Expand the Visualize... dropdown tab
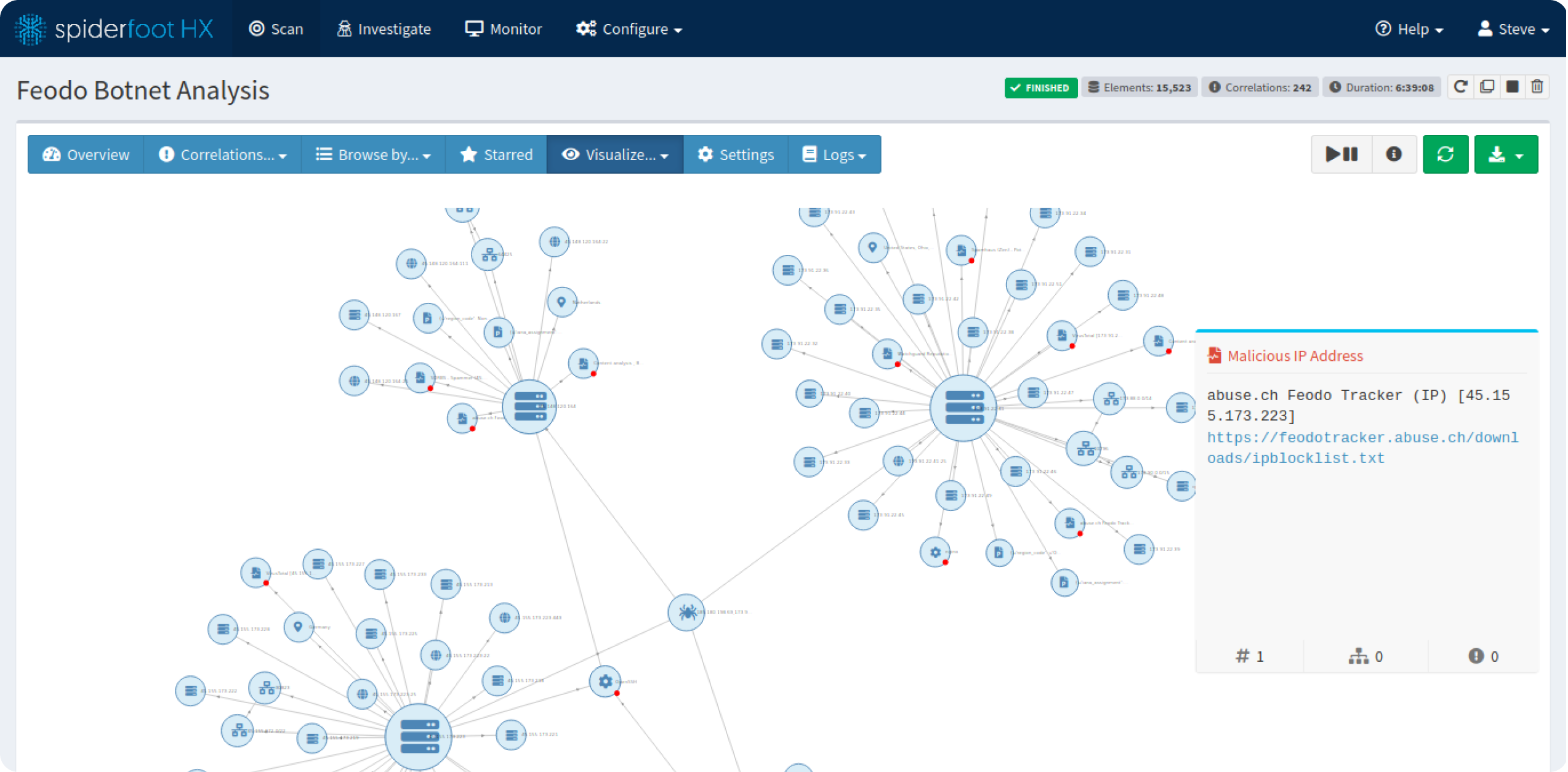 615,155
